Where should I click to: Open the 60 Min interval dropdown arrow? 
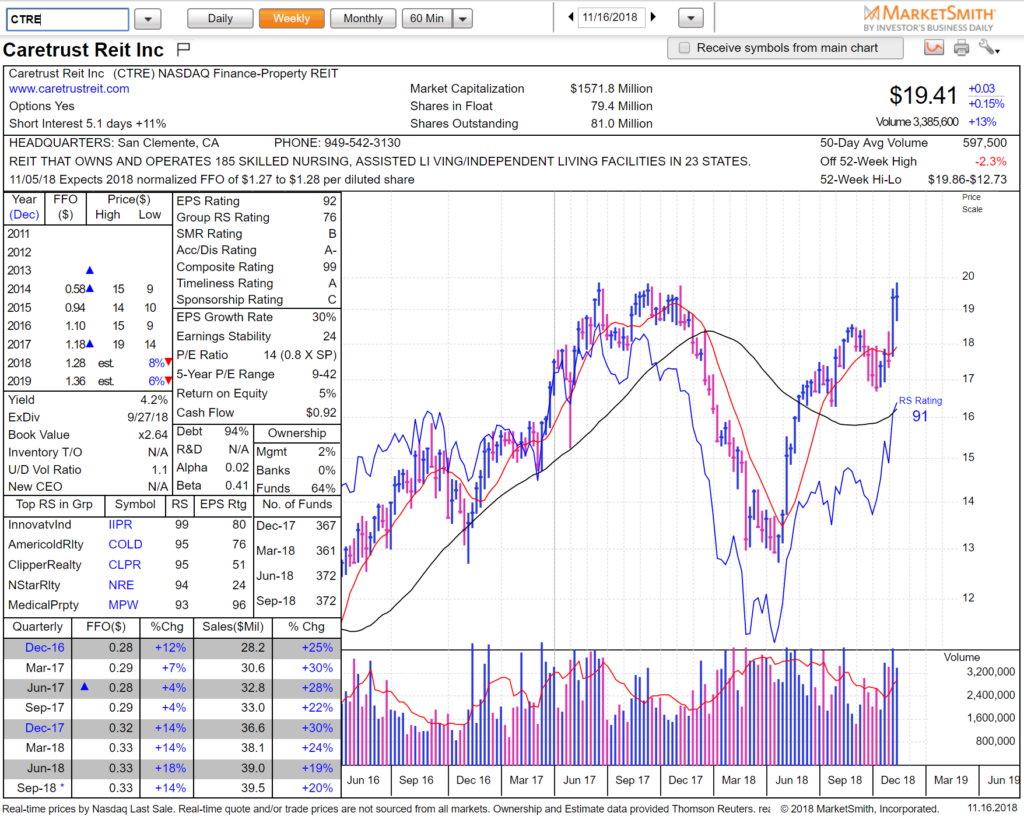point(462,19)
